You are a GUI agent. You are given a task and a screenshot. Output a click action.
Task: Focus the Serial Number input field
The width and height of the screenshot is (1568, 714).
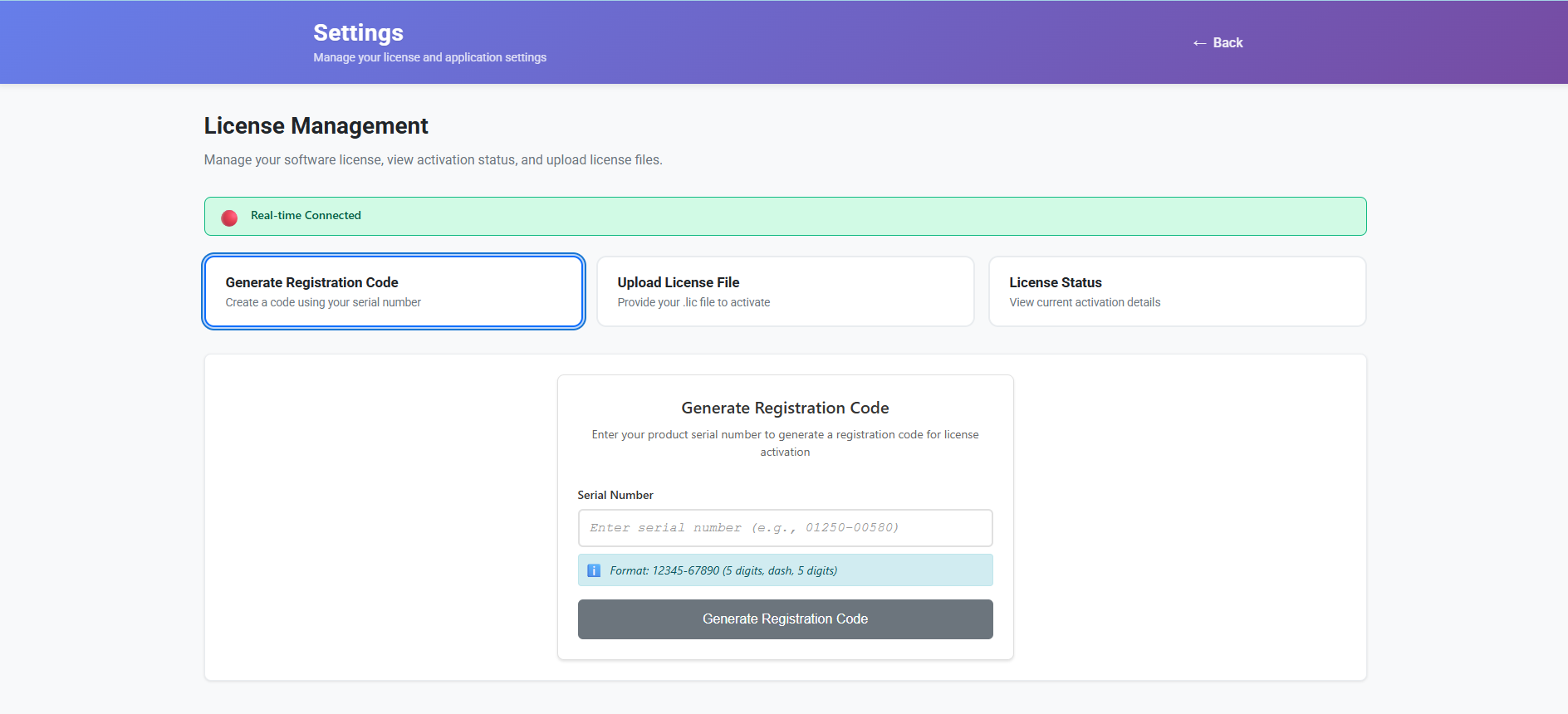tap(785, 528)
